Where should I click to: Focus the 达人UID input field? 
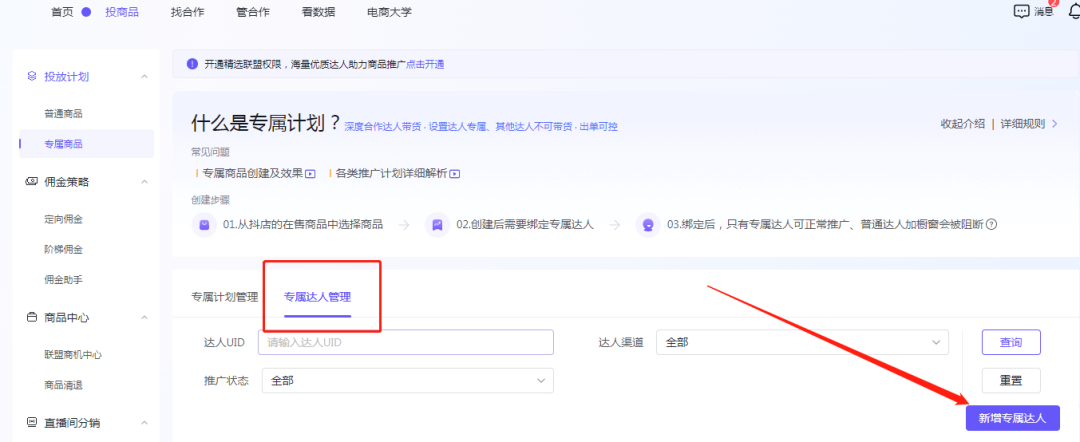point(405,343)
